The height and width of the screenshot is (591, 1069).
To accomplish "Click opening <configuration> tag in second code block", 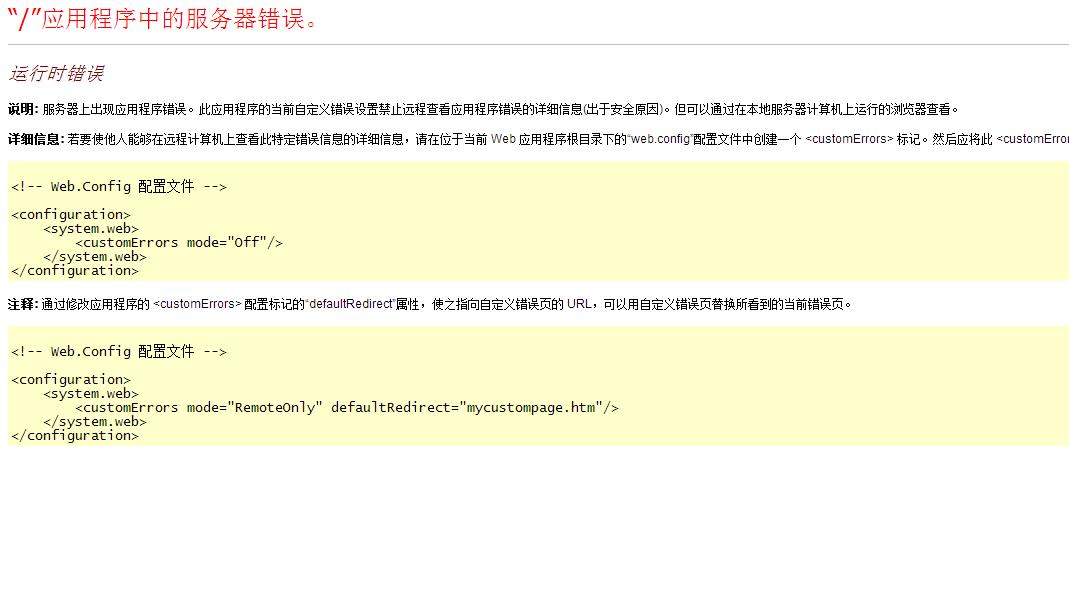I will 71,380.
